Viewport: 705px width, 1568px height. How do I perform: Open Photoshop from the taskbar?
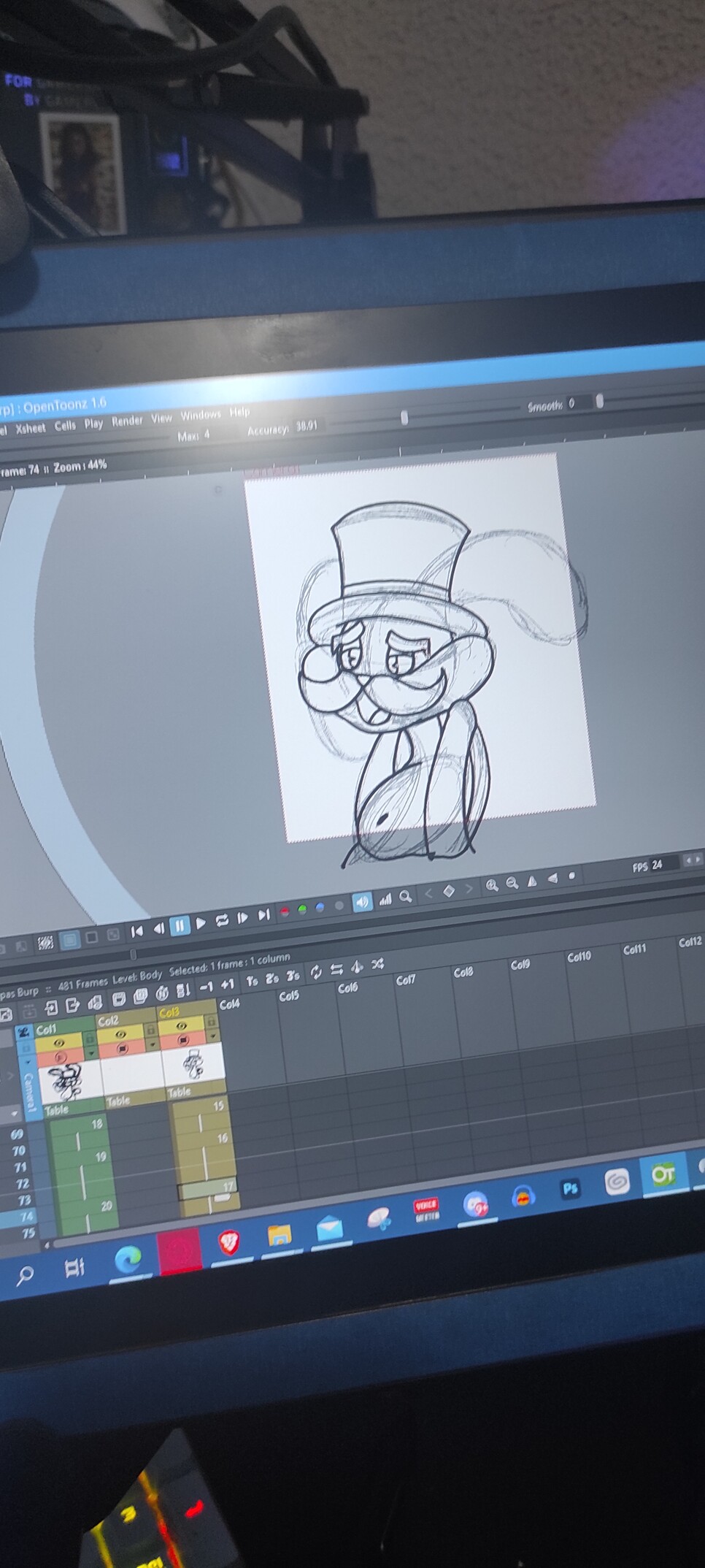coord(570,1189)
